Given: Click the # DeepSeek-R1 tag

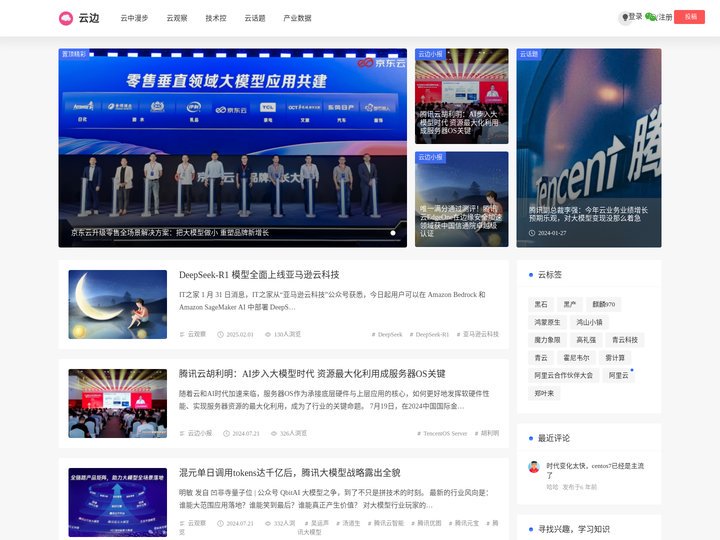Looking at the screenshot, I should (429, 334).
